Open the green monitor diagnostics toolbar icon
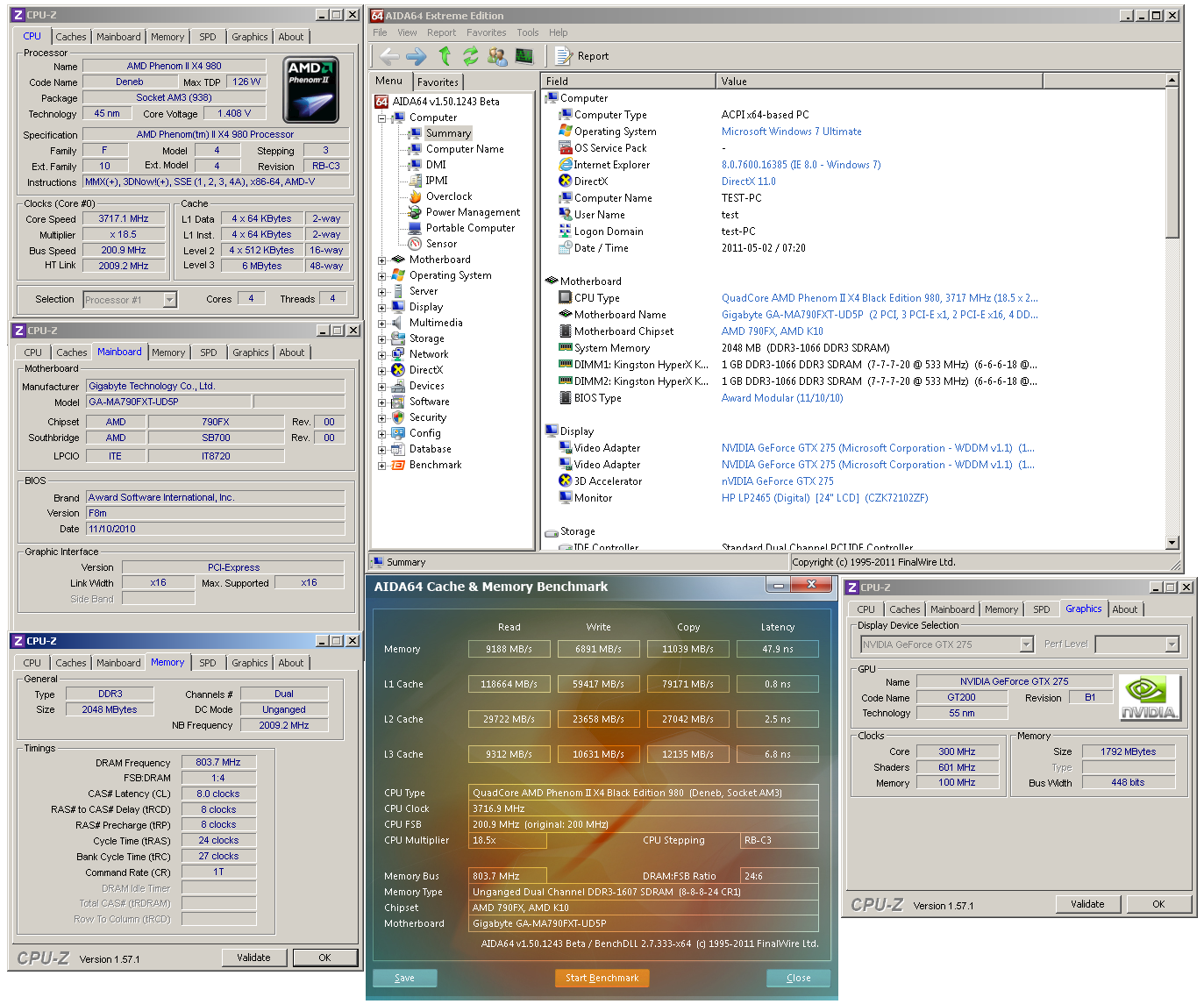 (x=524, y=56)
